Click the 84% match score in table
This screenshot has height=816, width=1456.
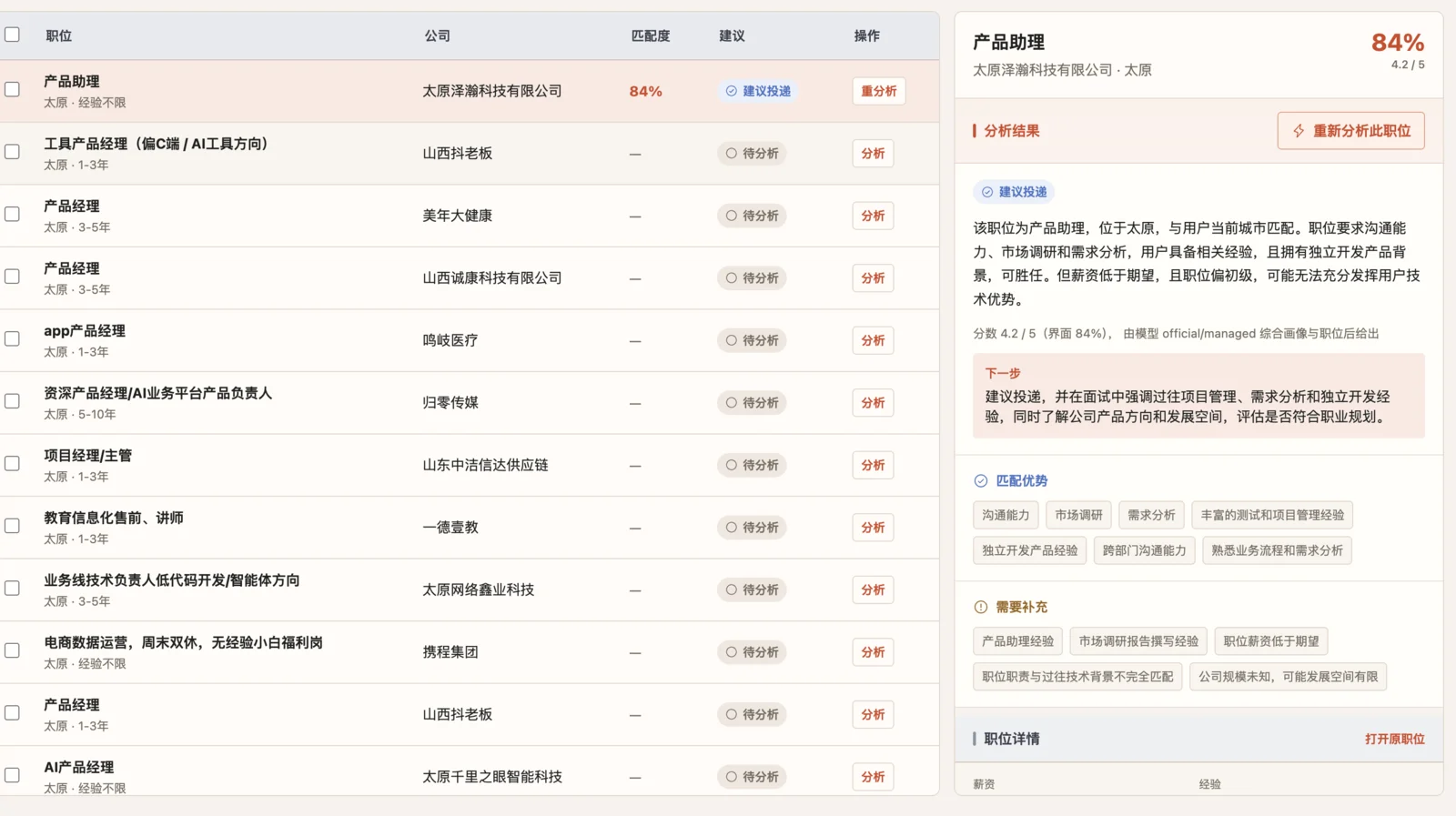(x=645, y=91)
